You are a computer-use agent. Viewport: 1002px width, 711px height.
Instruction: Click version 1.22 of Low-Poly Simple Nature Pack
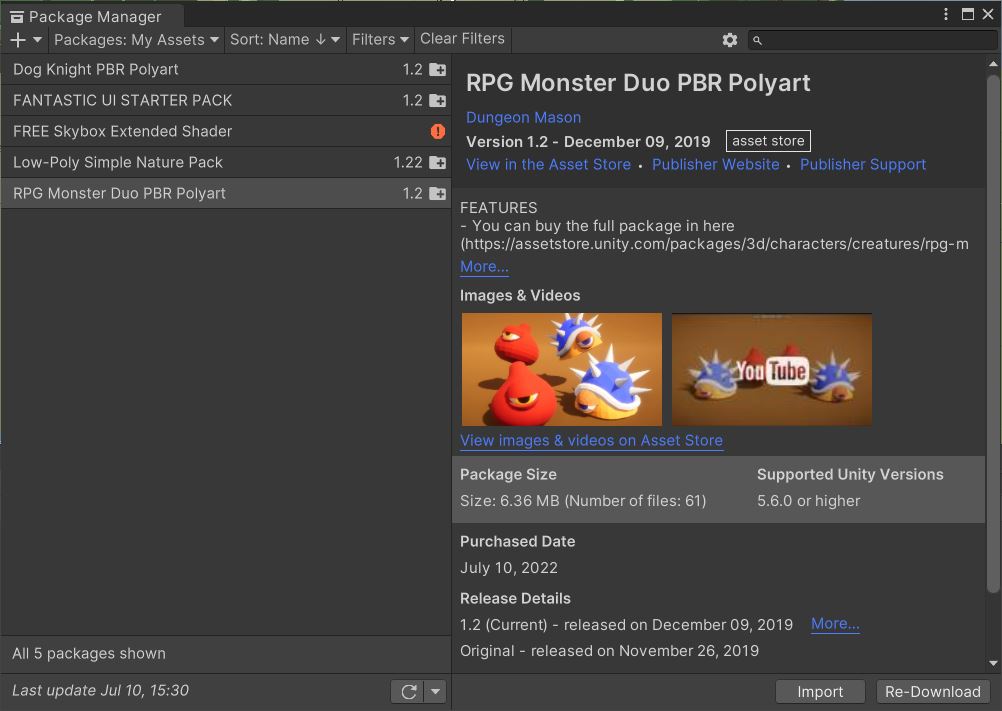point(408,162)
